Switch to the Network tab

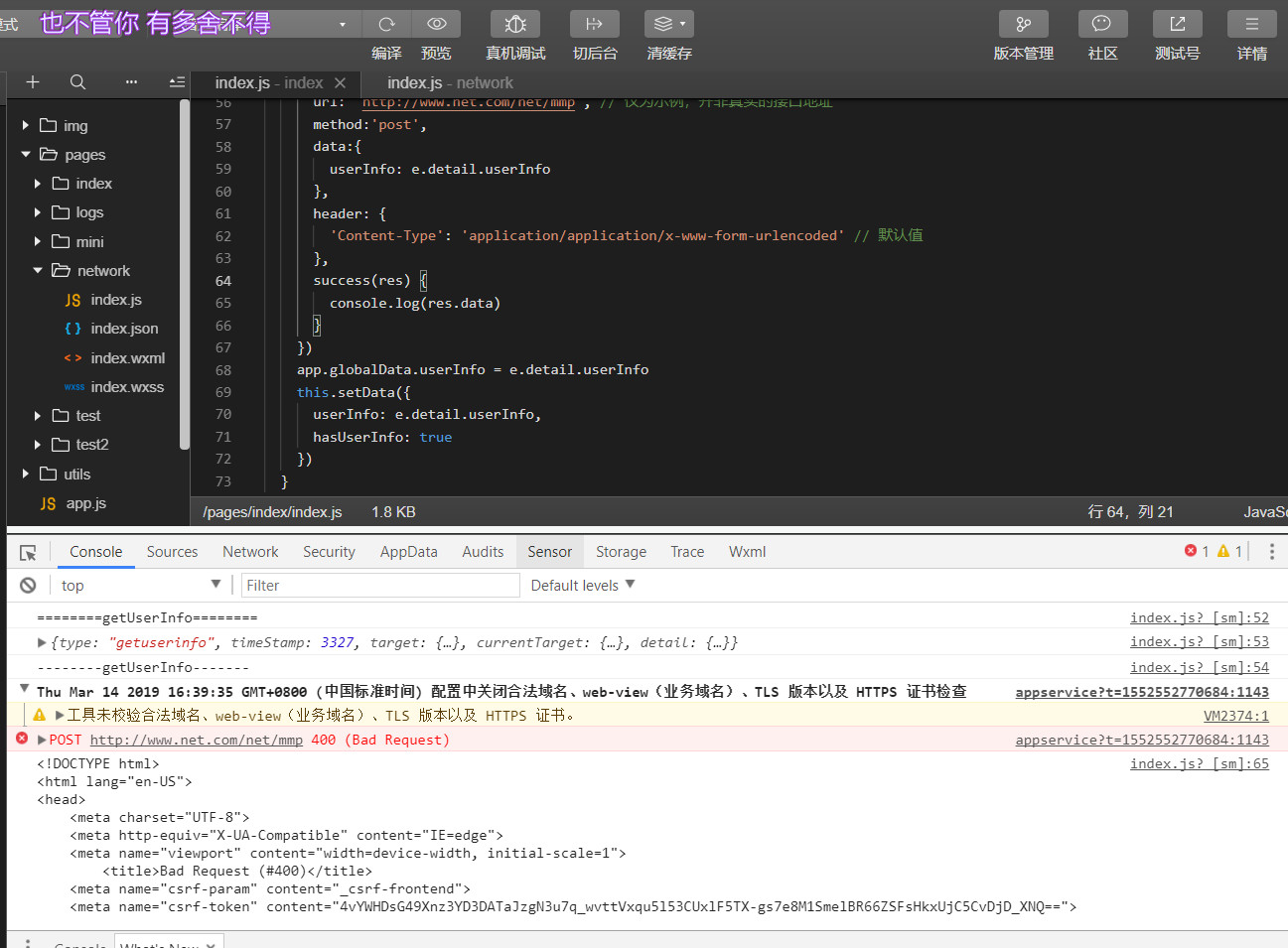tap(250, 552)
